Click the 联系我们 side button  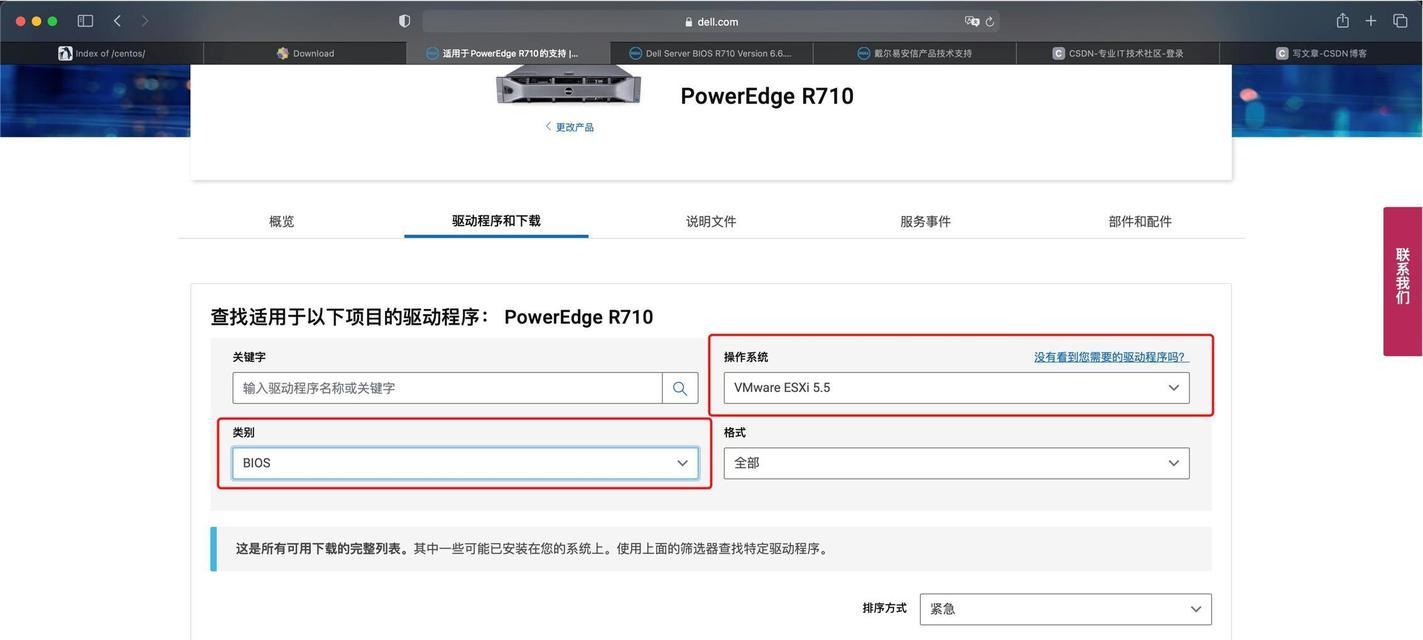coord(1403,281)
